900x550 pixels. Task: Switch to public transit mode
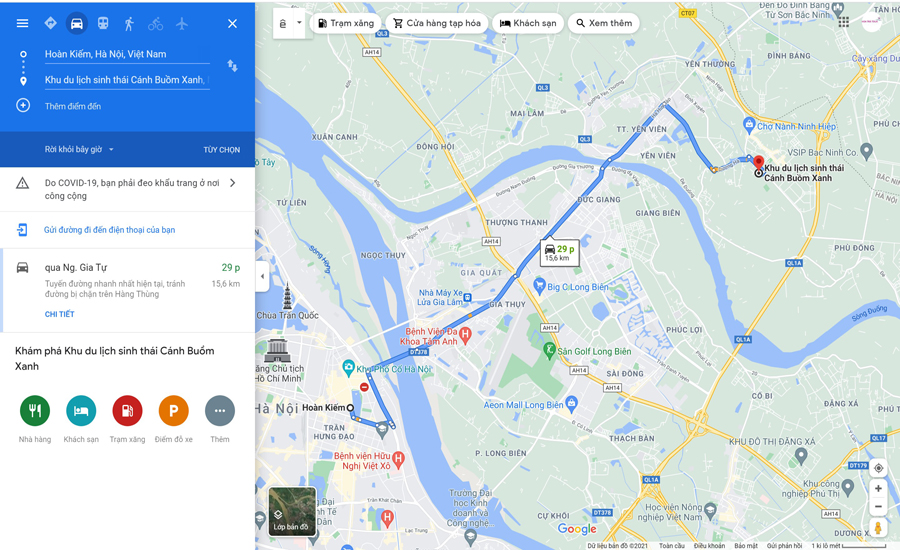click(103, 24)
